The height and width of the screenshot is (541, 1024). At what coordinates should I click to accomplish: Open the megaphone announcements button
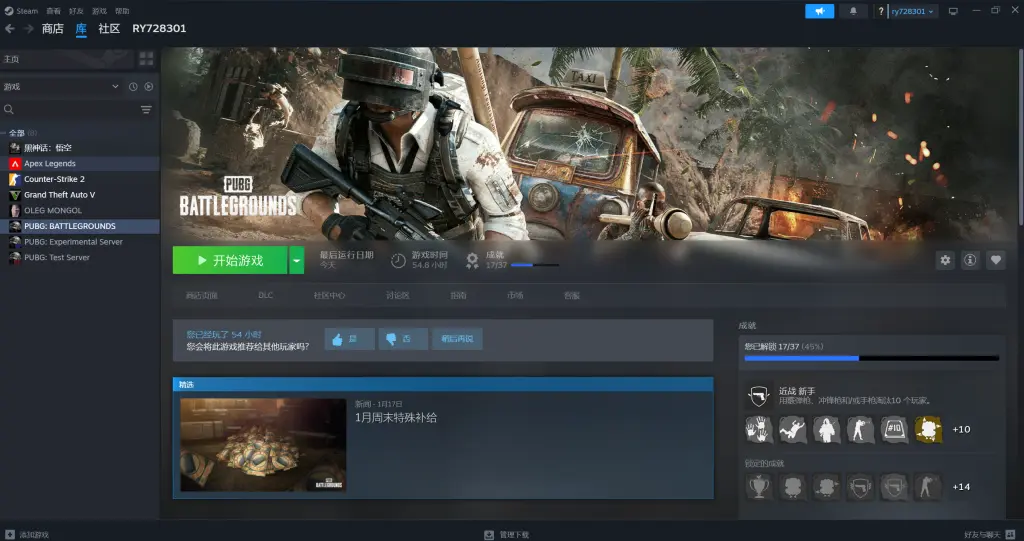(820, 11)
